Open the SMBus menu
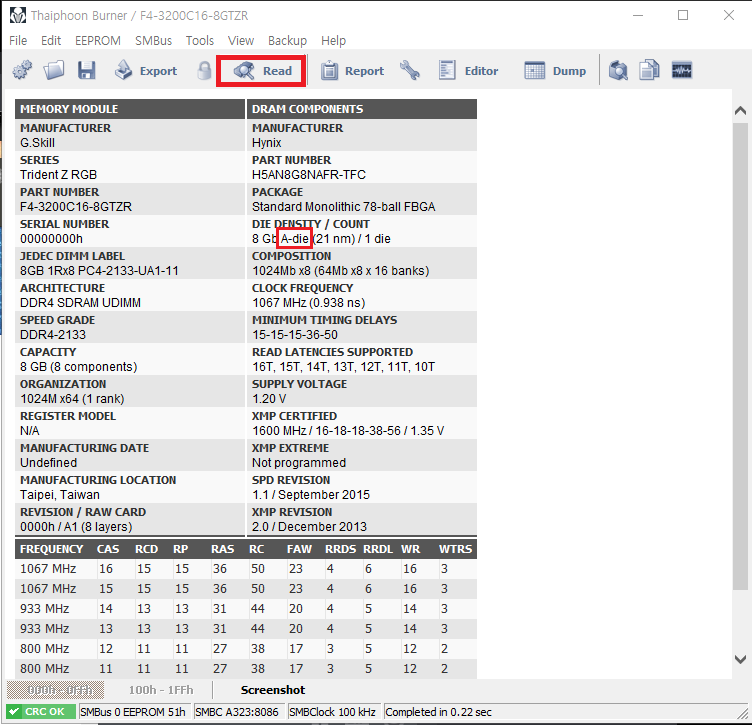Image resolution: width=752 pixels, height=725 pixels. tap(153, 41)
